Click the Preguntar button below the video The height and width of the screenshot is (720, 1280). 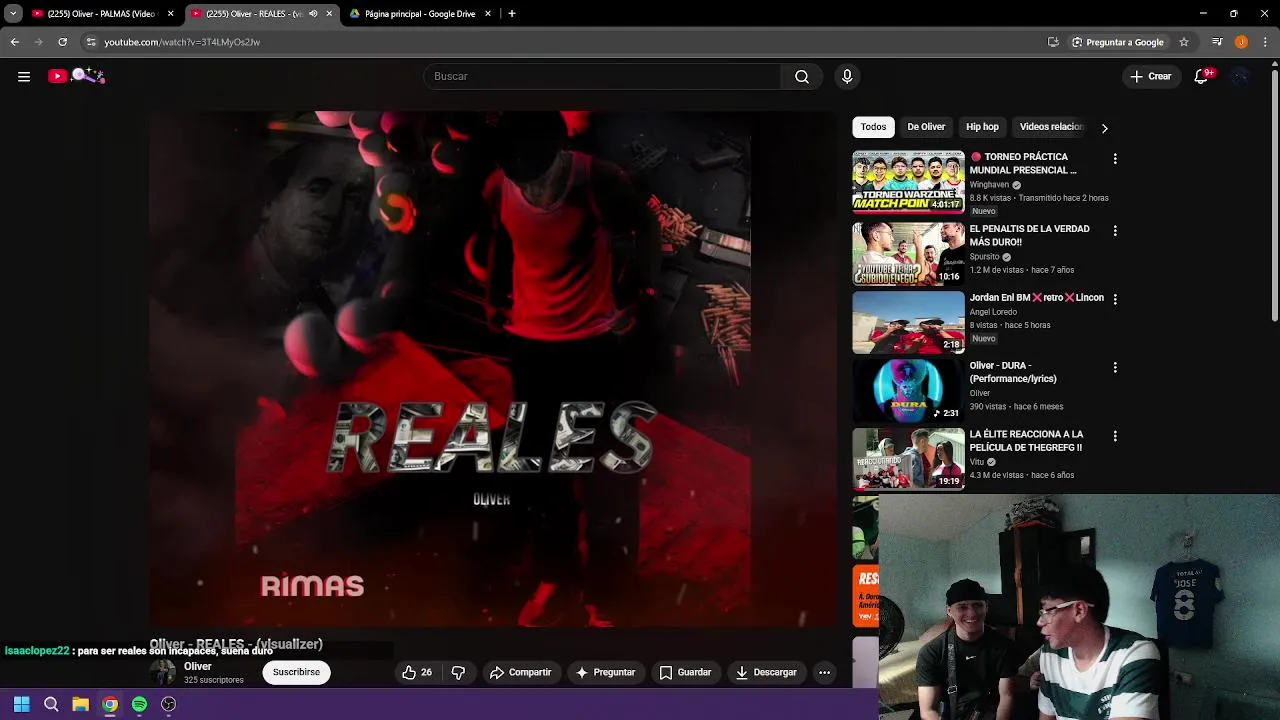(605, 673)
